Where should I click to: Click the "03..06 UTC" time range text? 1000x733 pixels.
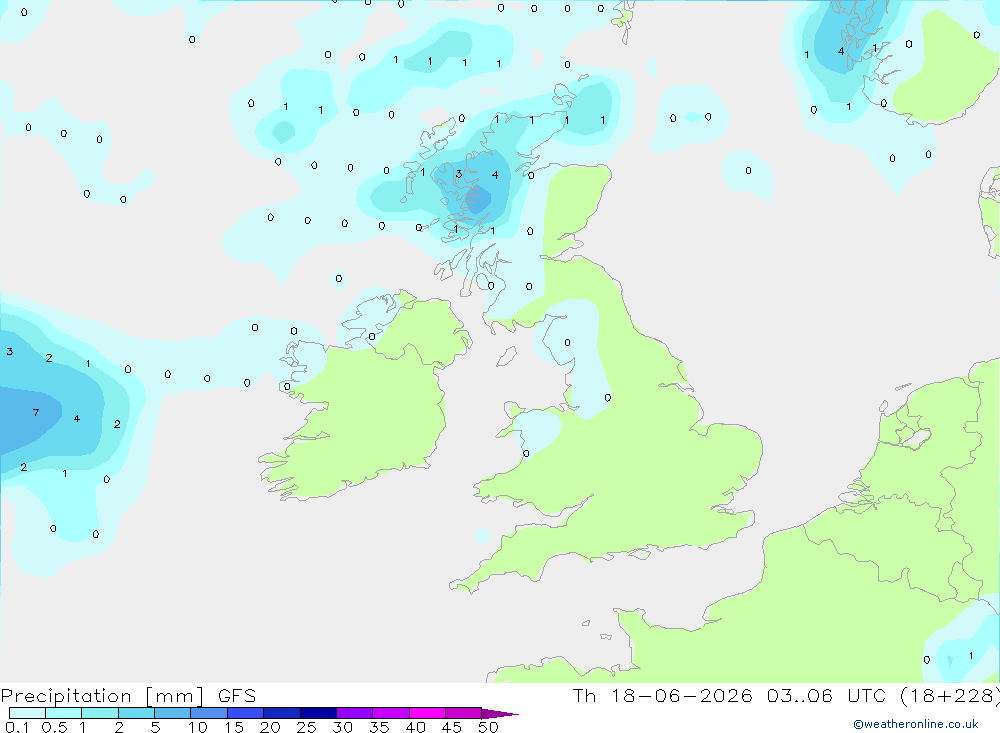click(x=827, y=695)
